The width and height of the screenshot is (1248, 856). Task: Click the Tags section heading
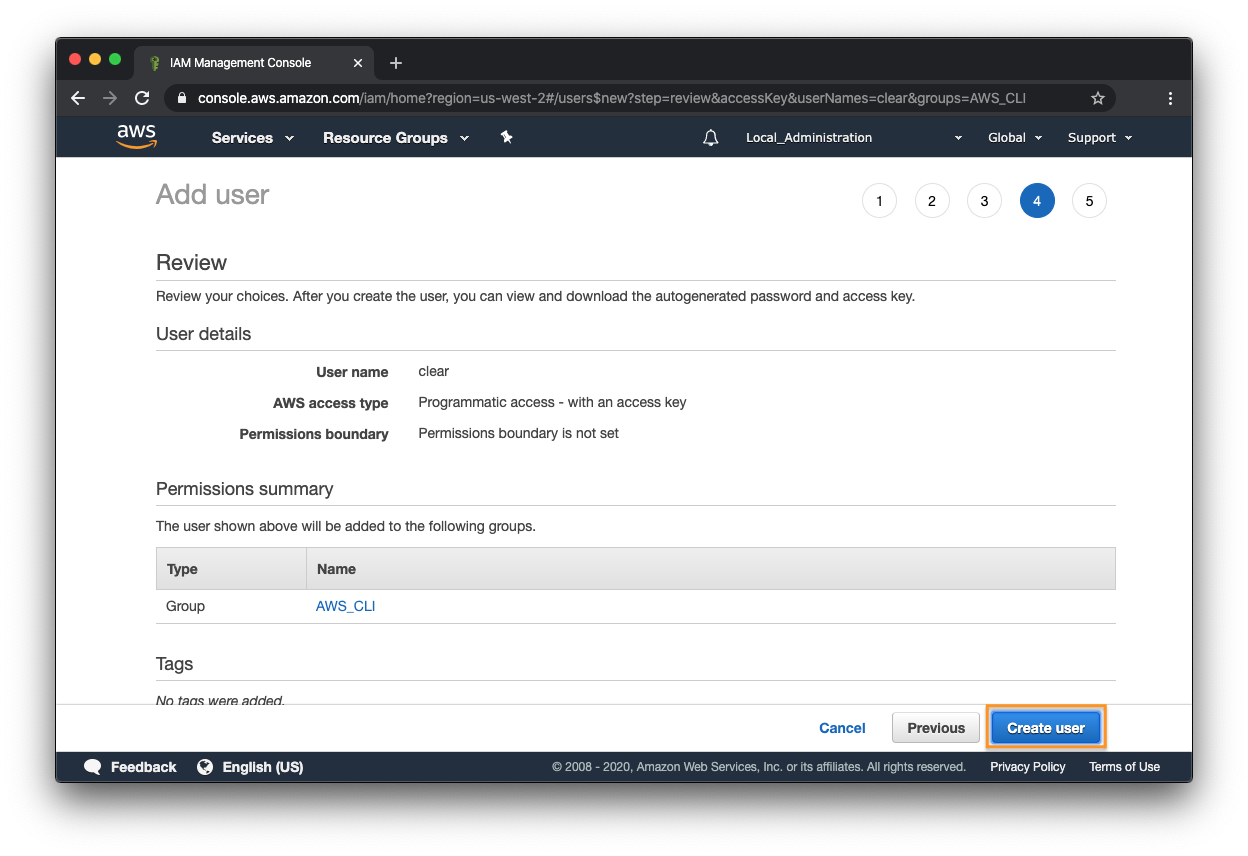click(x=175, y=664)
